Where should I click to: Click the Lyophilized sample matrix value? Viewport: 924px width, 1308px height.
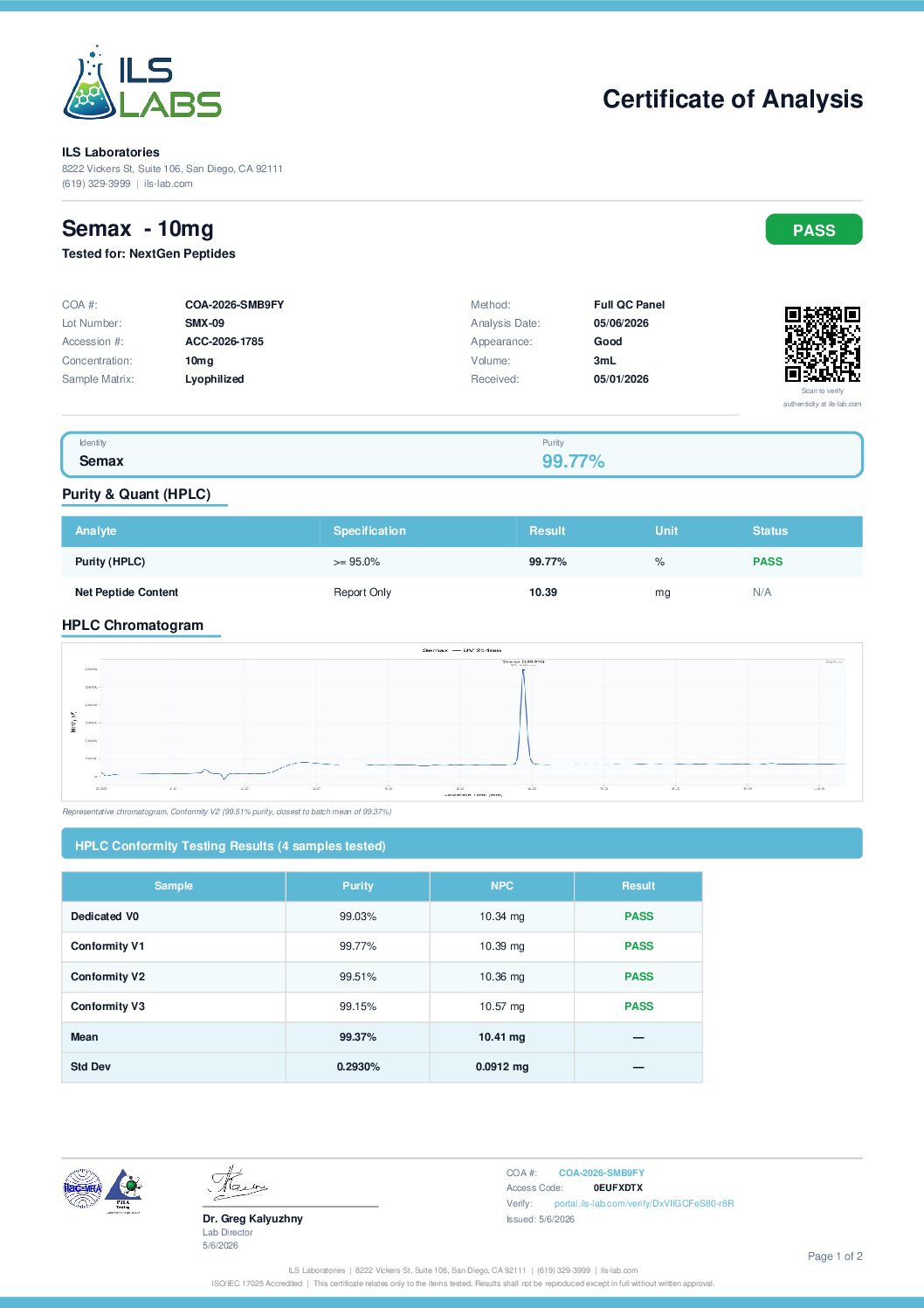coord(215,379)
